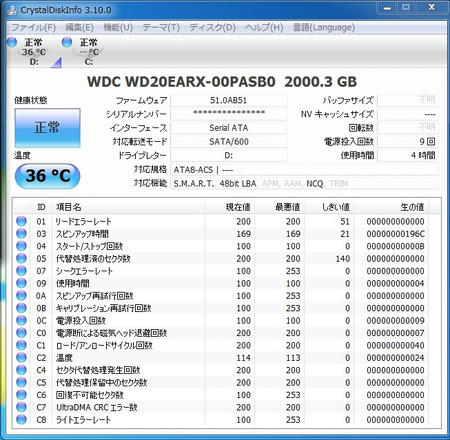This screenshot has height=440, width=450.
Task: Open the 機能(U) menu
Action: click(118, 27)
